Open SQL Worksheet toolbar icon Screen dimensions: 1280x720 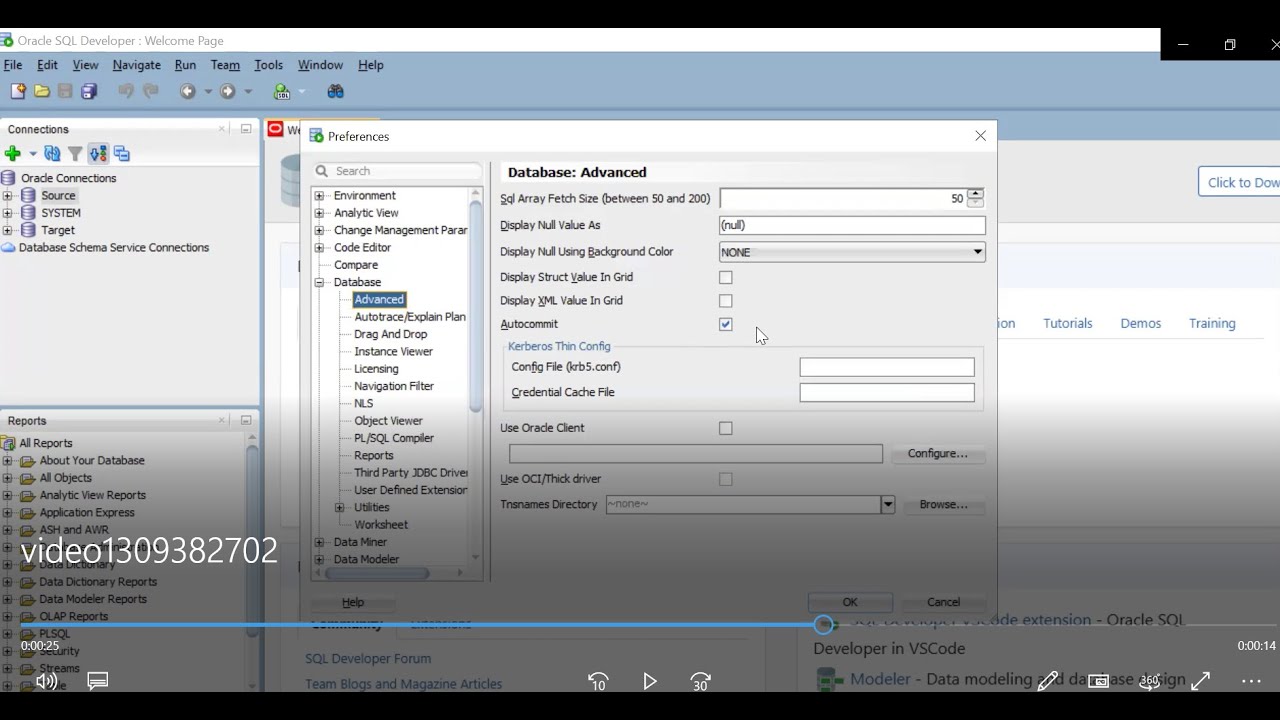(x=282, y=91)
